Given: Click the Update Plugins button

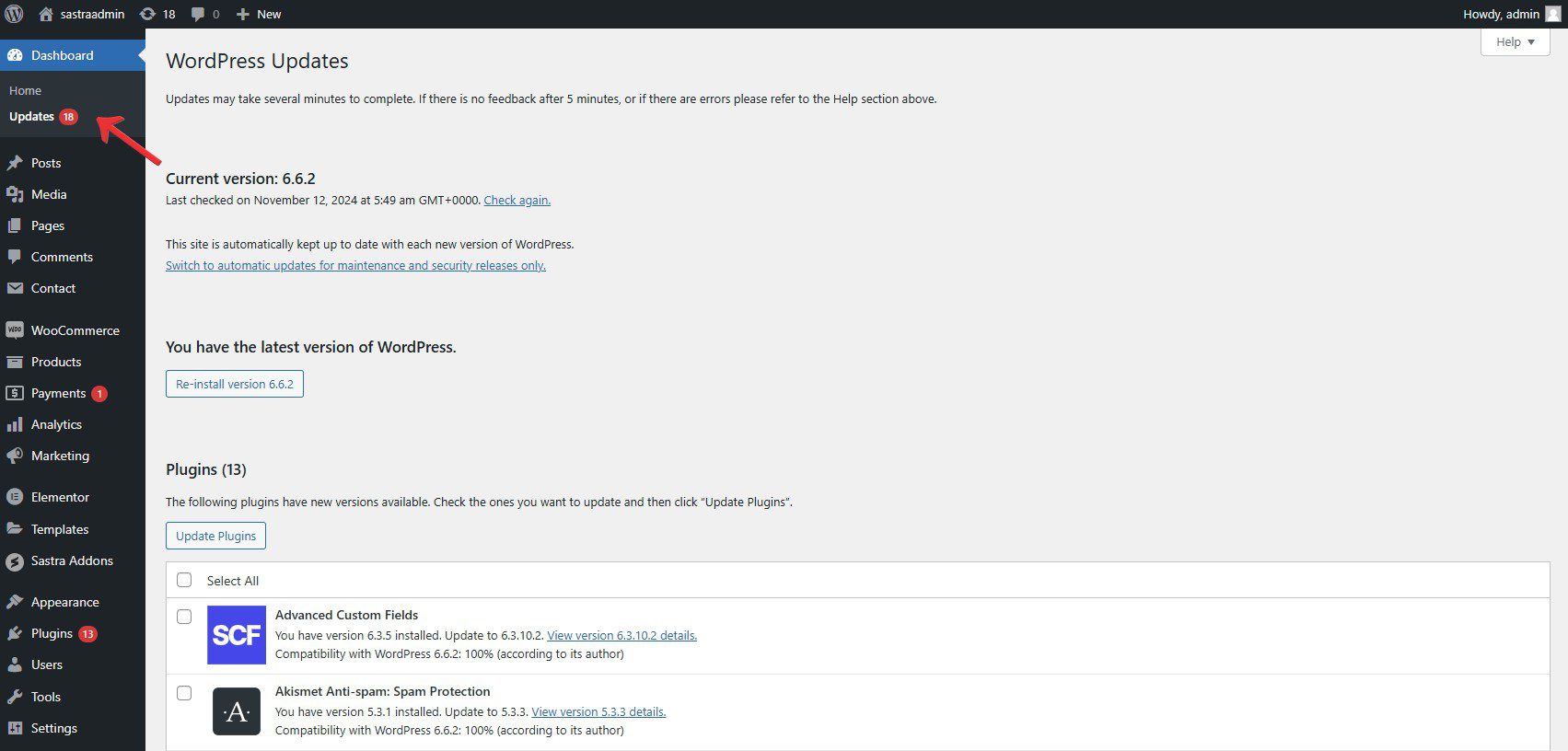Looking at the screenshot, I should [x=215, y=536].
